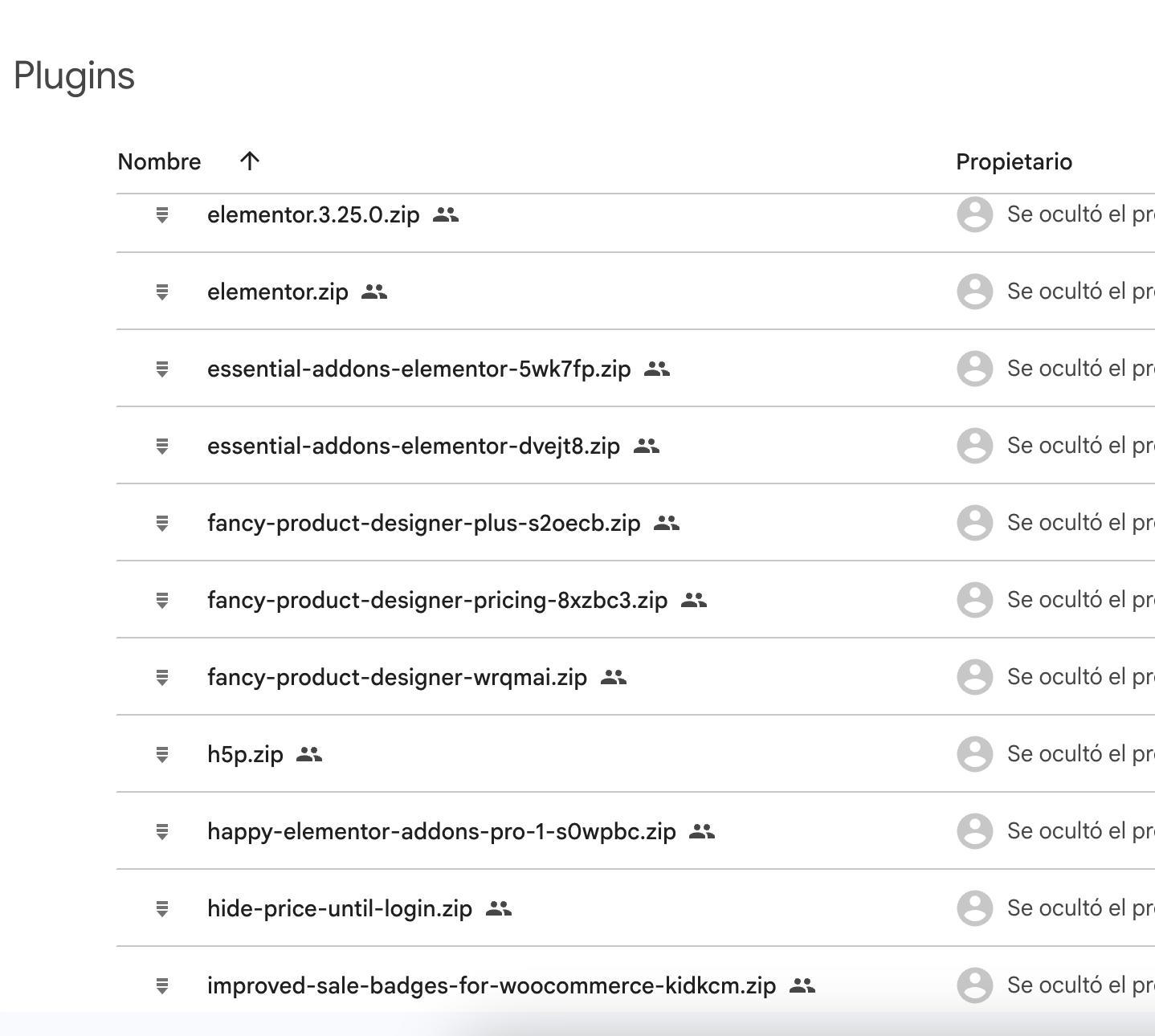Click shared icon after fancy-product-designer-wrqmai.zip

614,678
